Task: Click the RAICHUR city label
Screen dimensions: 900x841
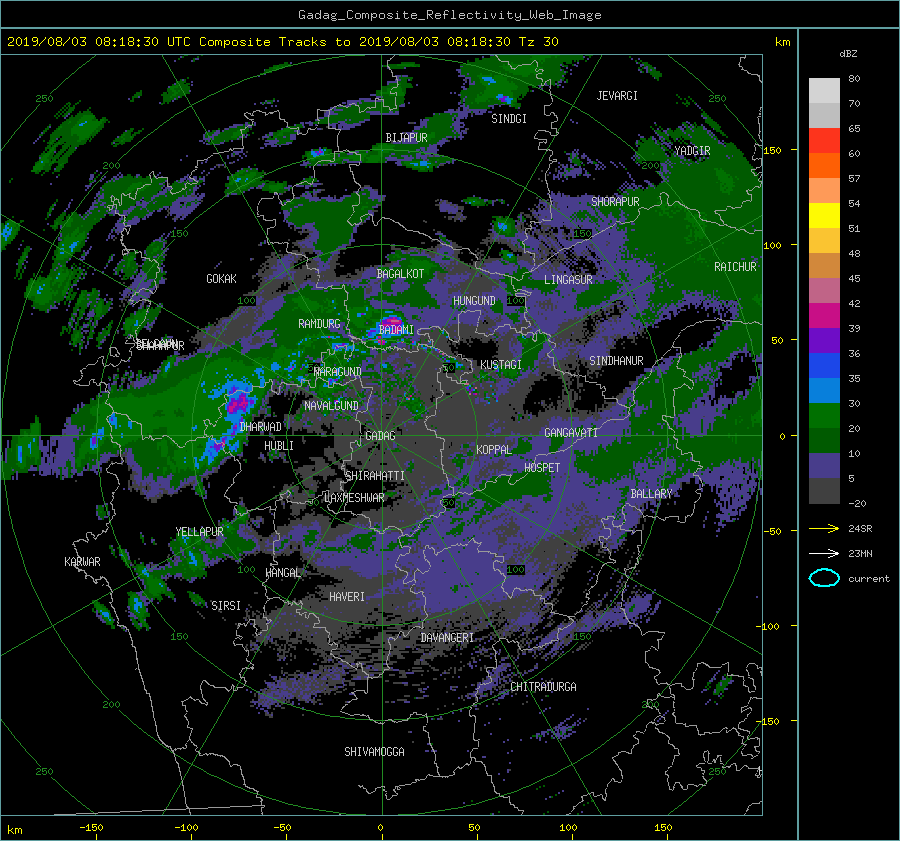Action: click(735, 267)
